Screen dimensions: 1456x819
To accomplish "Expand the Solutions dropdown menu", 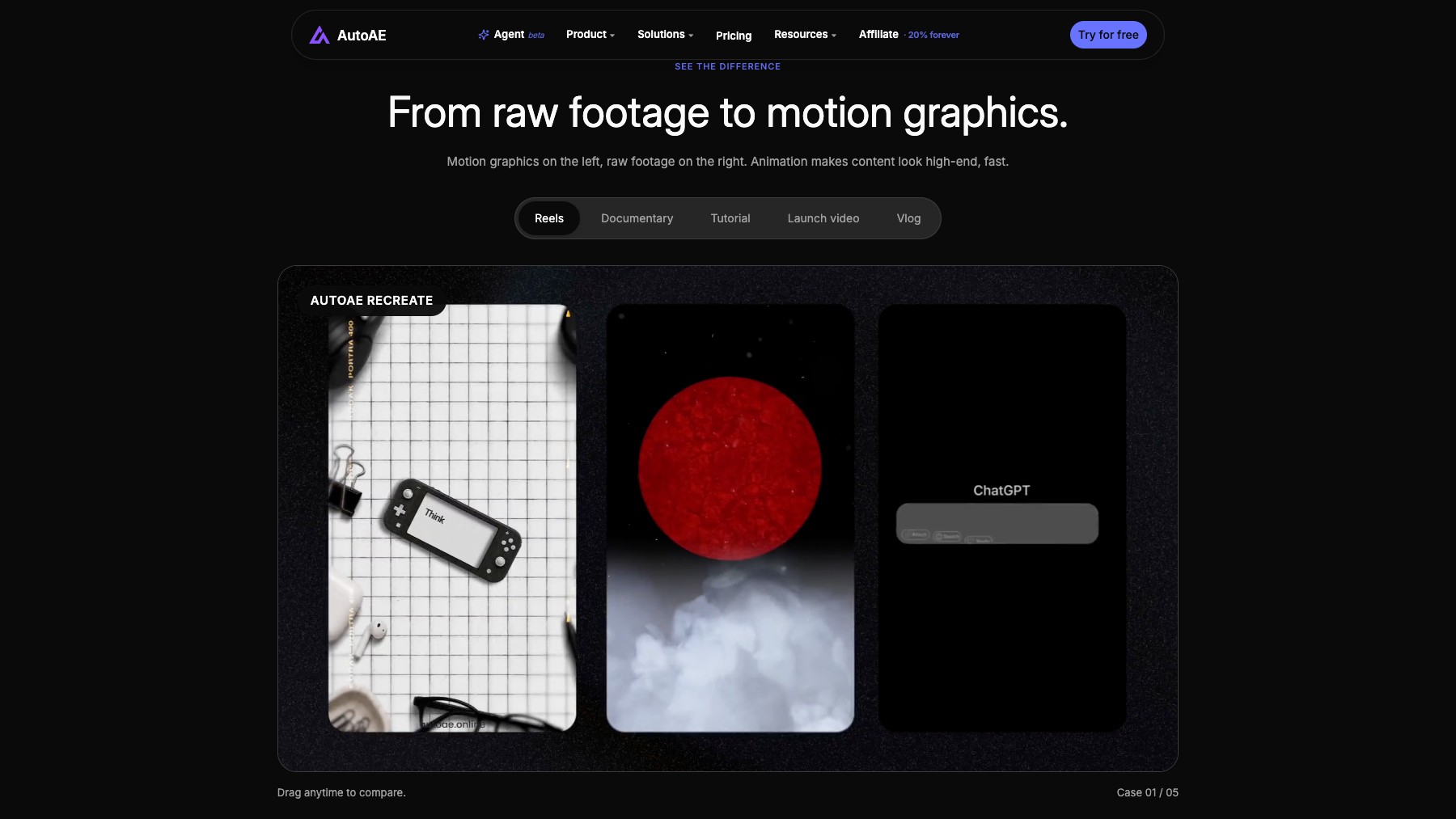I will coord(665,35).
